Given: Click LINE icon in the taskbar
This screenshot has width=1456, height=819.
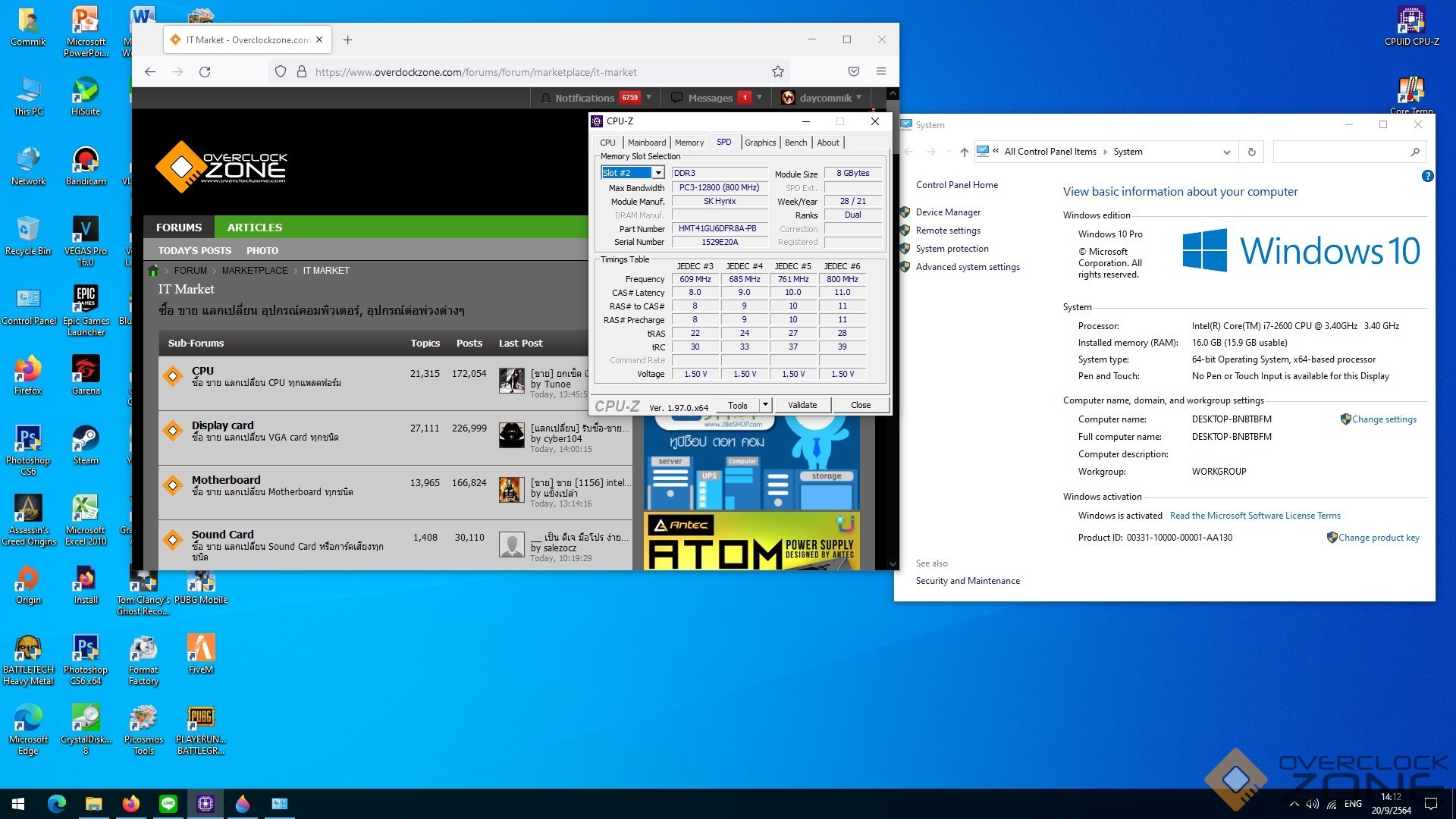Looking at the screenshot, I should click(x=168, y=804).
